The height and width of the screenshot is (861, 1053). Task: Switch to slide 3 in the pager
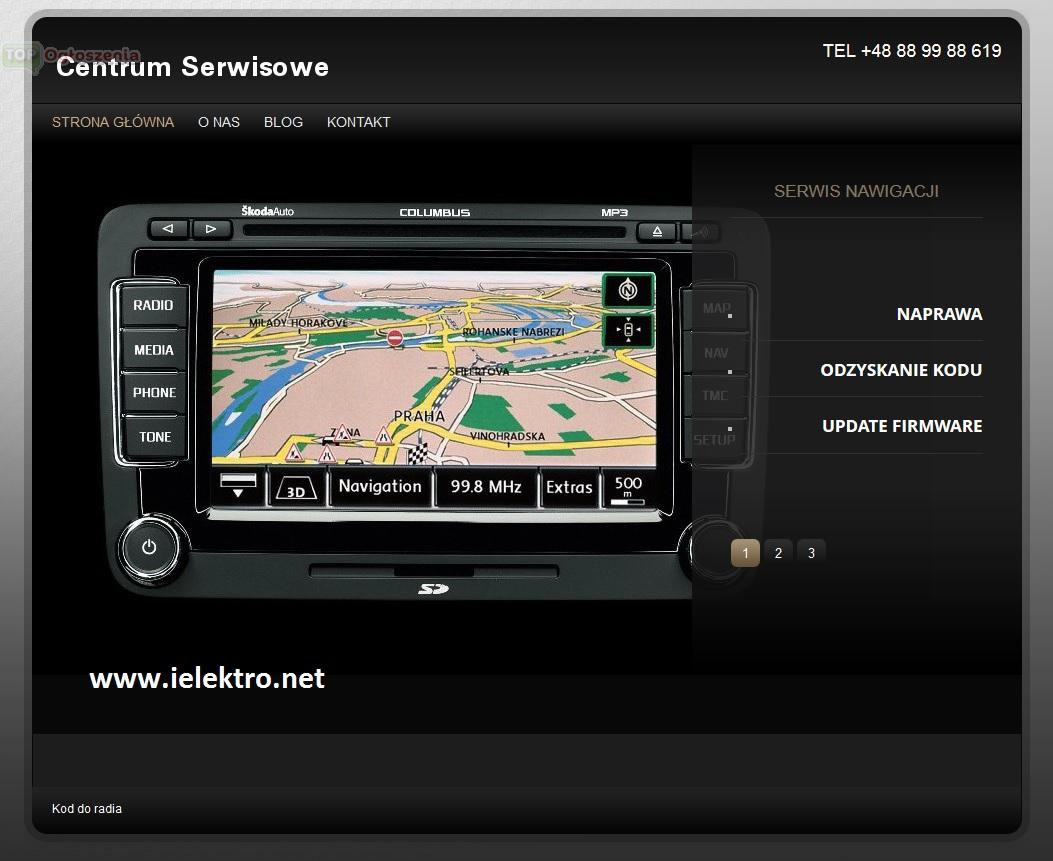pos(811,553)
